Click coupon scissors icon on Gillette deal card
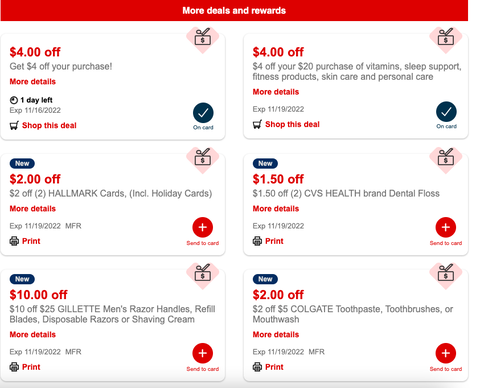This screenshot has height=388, width=480. click(203, 273)
